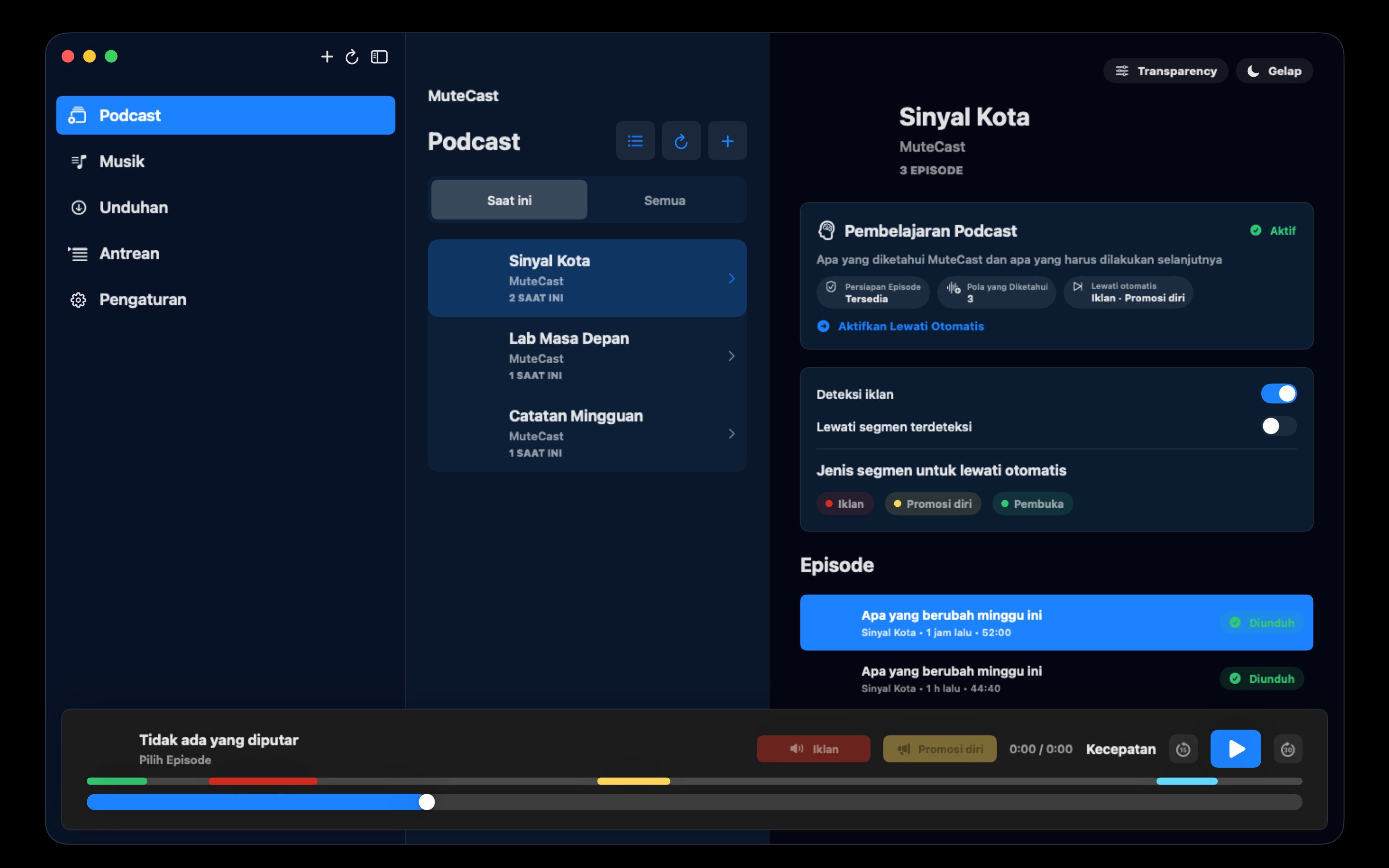
Task: Expand Catatan Mingguan row chevron
Action: 731,434
